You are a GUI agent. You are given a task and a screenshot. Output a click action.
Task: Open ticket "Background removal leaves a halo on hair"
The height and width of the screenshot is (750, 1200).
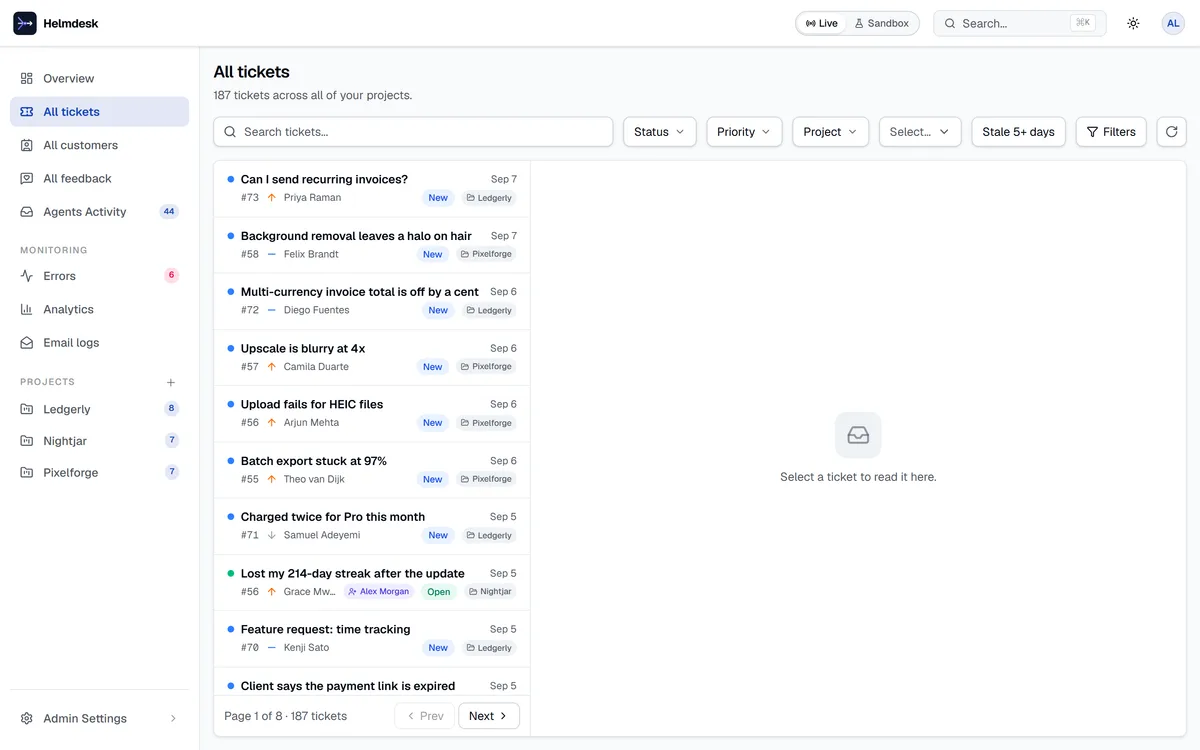[372, 245]
